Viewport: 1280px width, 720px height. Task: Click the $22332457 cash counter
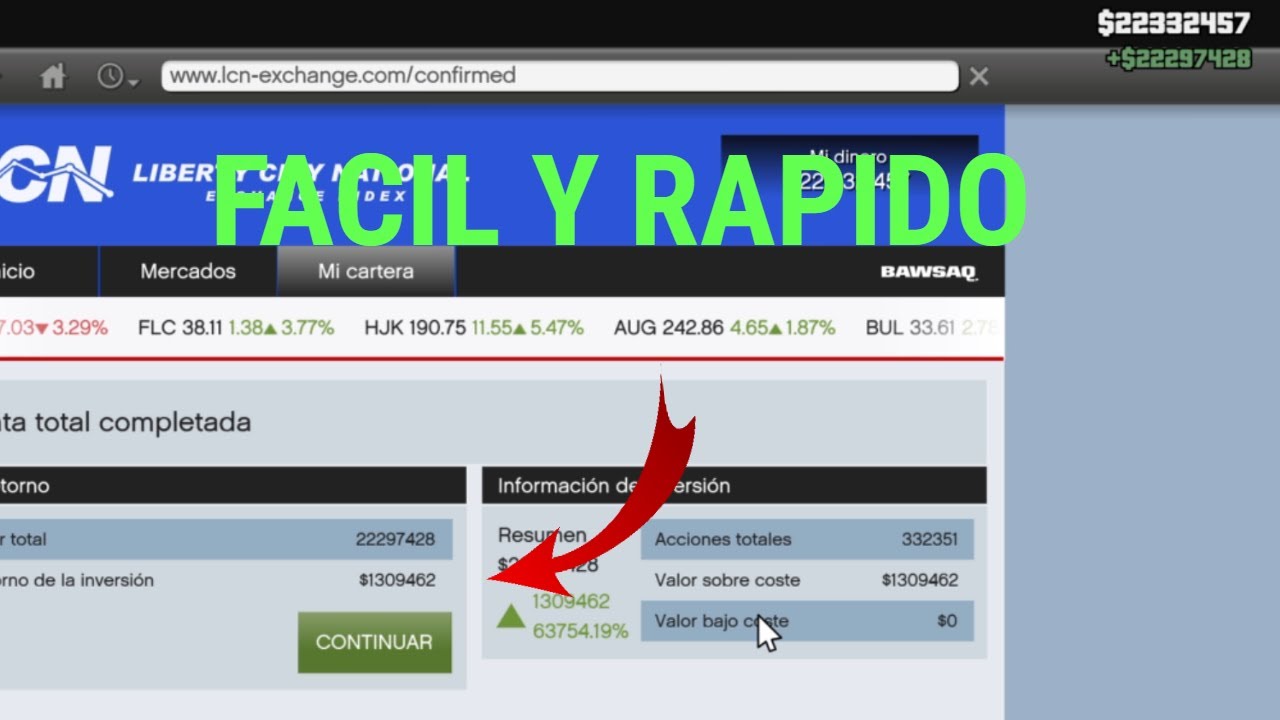point(1174,23)
